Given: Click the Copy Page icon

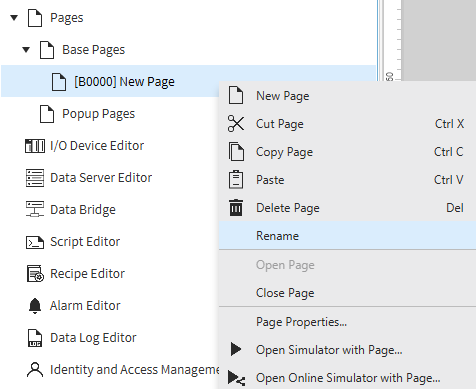Looking at the screenshot, I should (236, 152).
